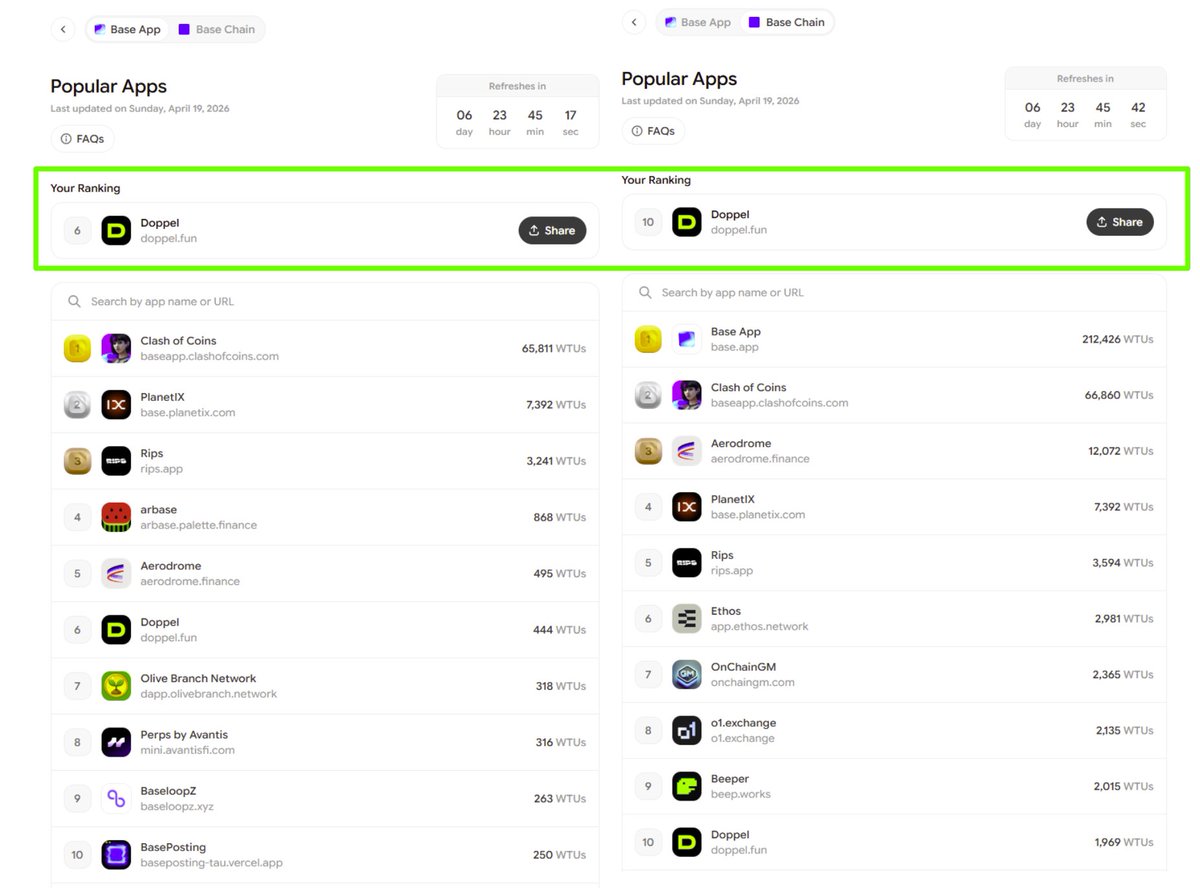Image resolution: width=1200 pixels, height=888 pixels.
Task: Open the arbase watermelon icon
Action: tap(116, 517)
